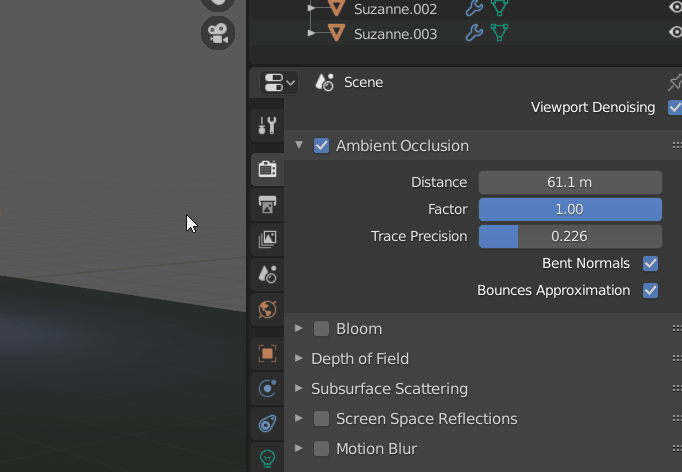Click the Distance value field
The image size is (682, 472).
click(x=570, y=182)
